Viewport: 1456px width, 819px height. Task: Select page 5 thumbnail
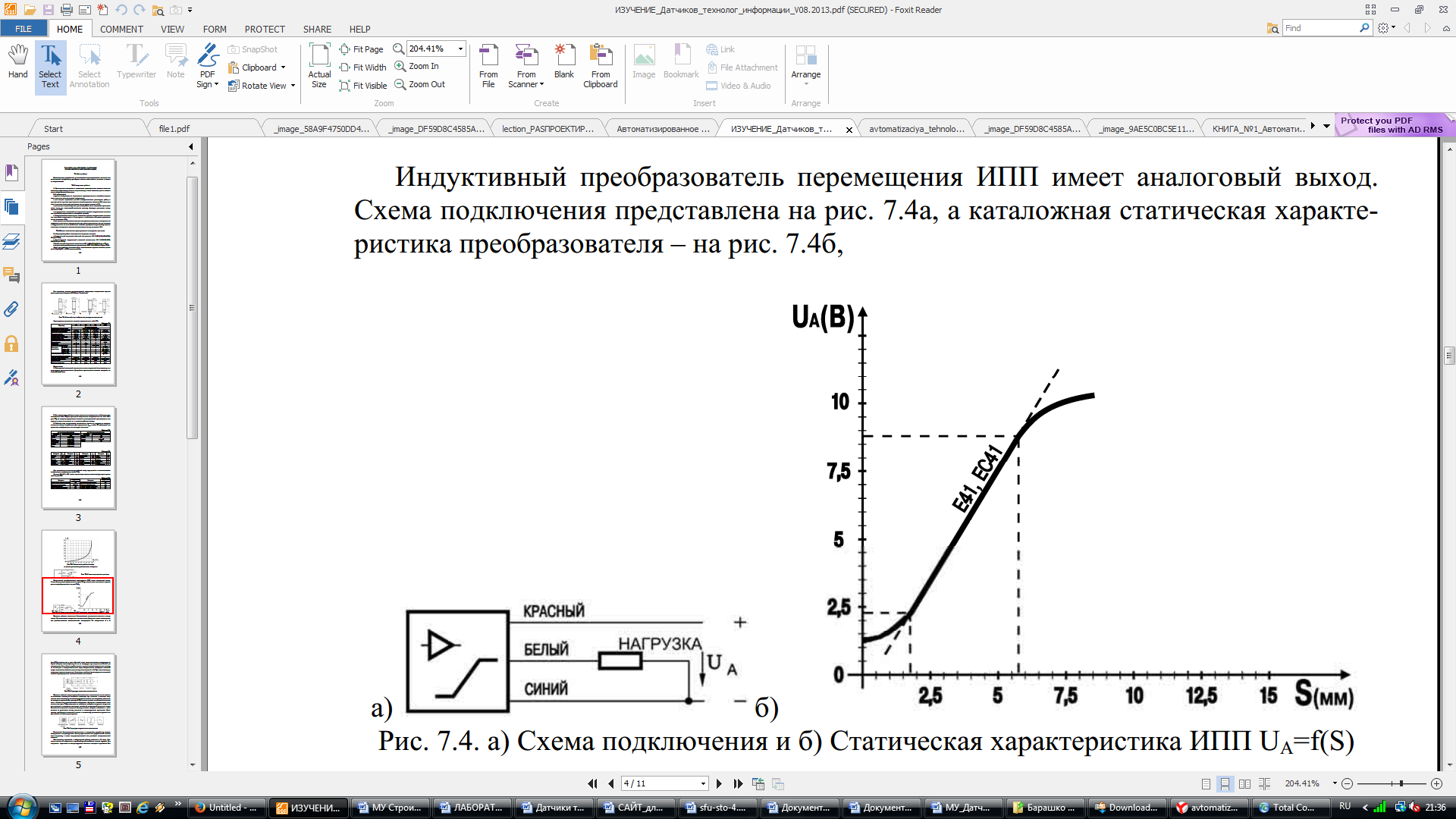click(x=79, y=705)
